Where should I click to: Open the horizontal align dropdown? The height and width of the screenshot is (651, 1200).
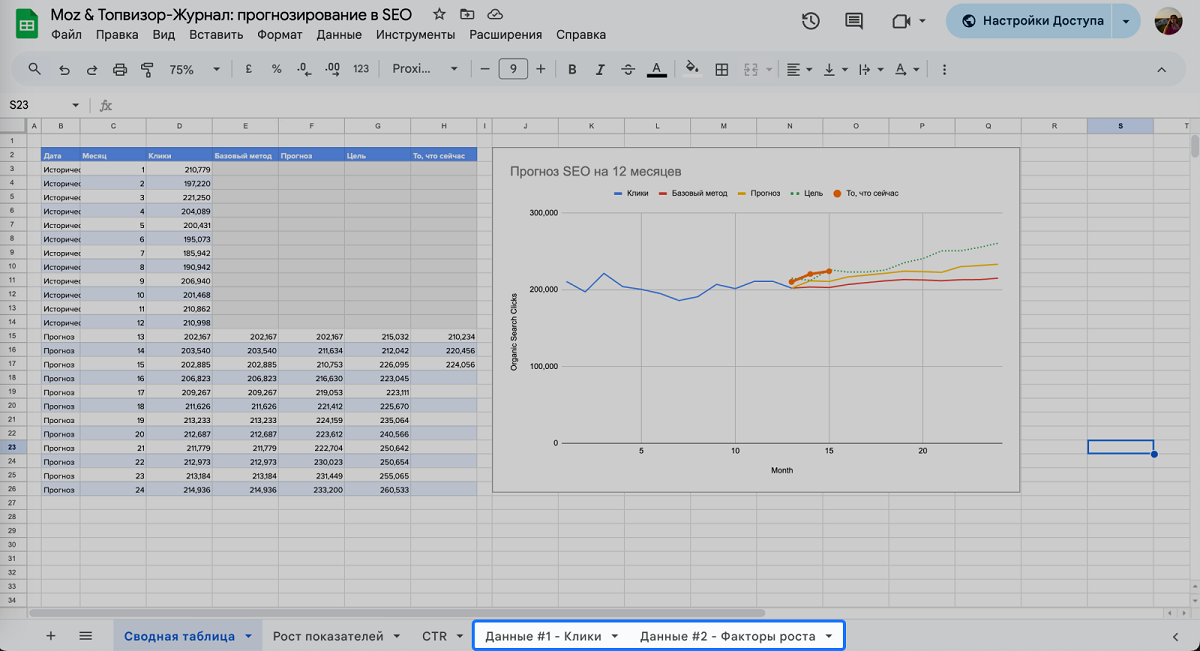[798, 69]
